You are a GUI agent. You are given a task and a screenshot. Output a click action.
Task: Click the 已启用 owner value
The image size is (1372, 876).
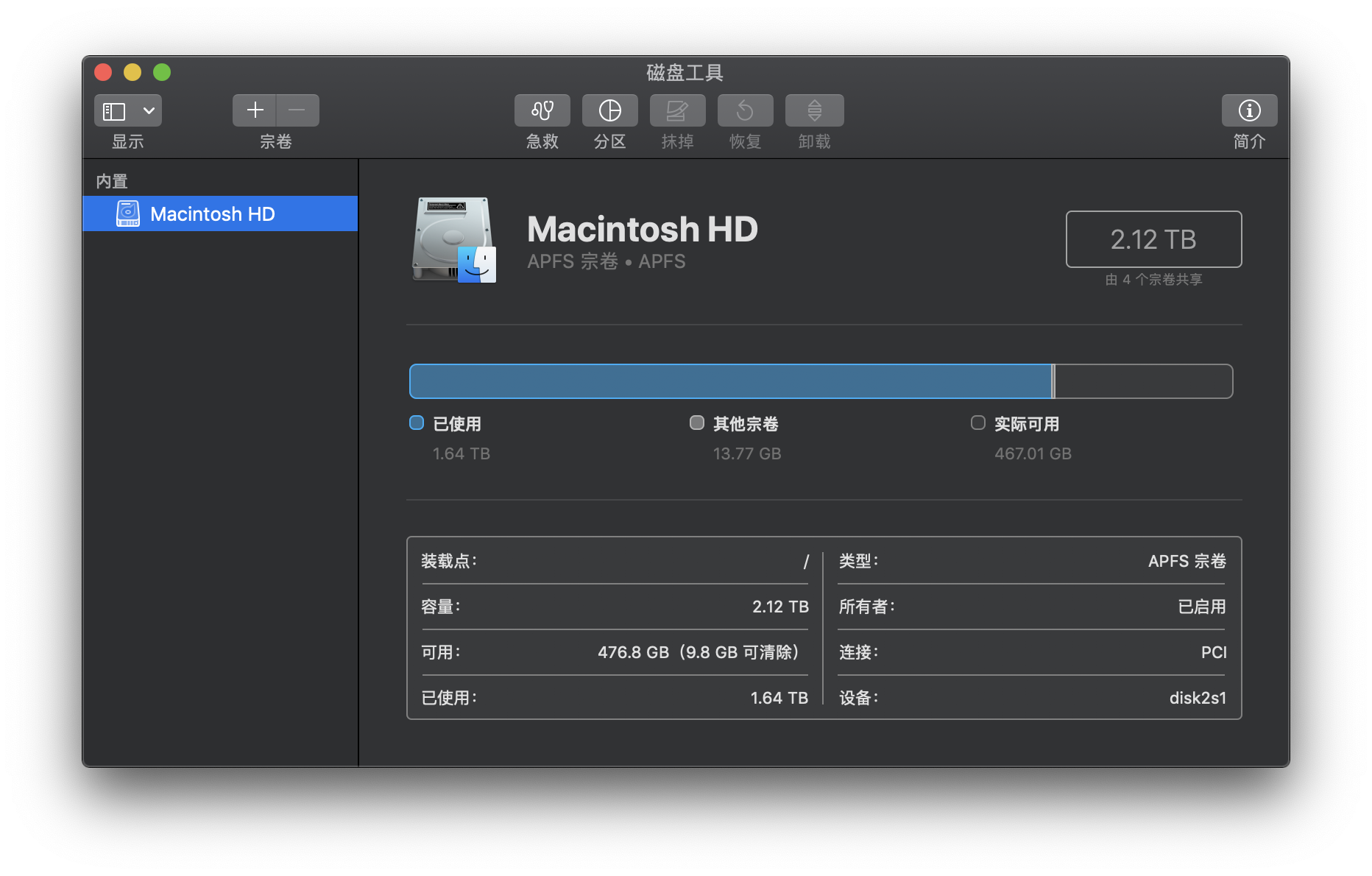click(1202, 607)
